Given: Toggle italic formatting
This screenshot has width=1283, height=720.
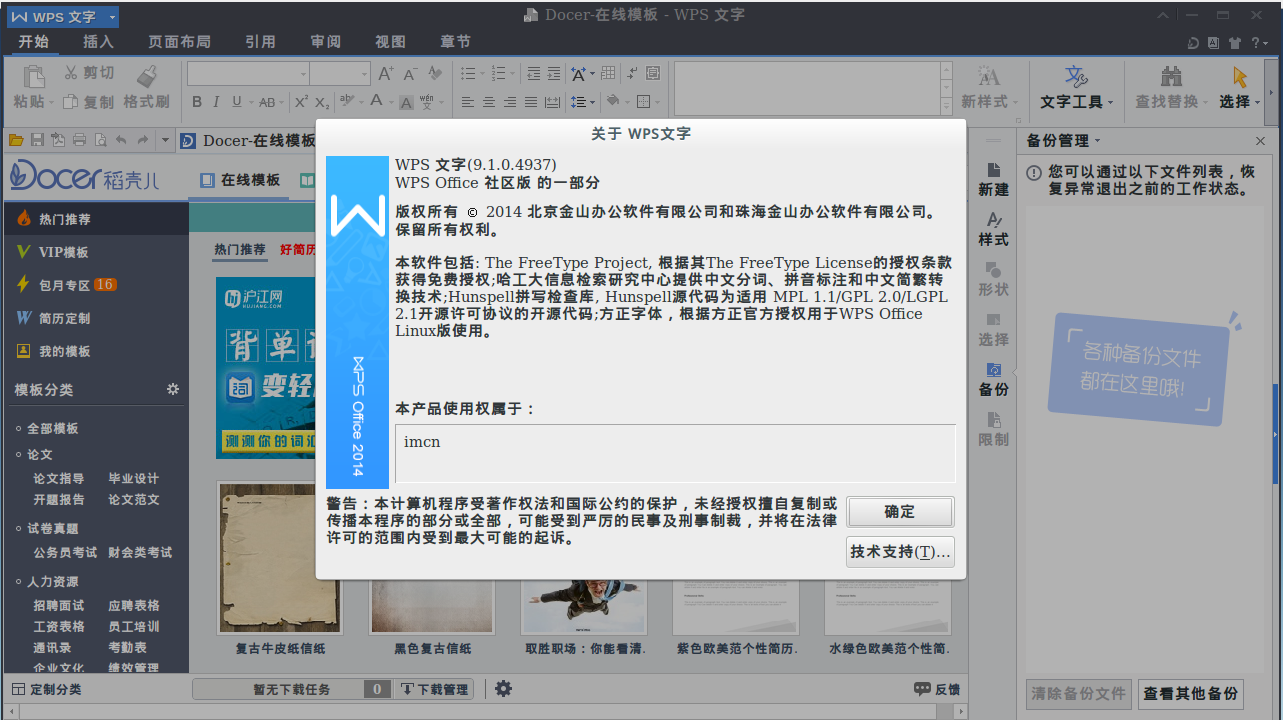Looking at the screenshot, I should (217, 102).
